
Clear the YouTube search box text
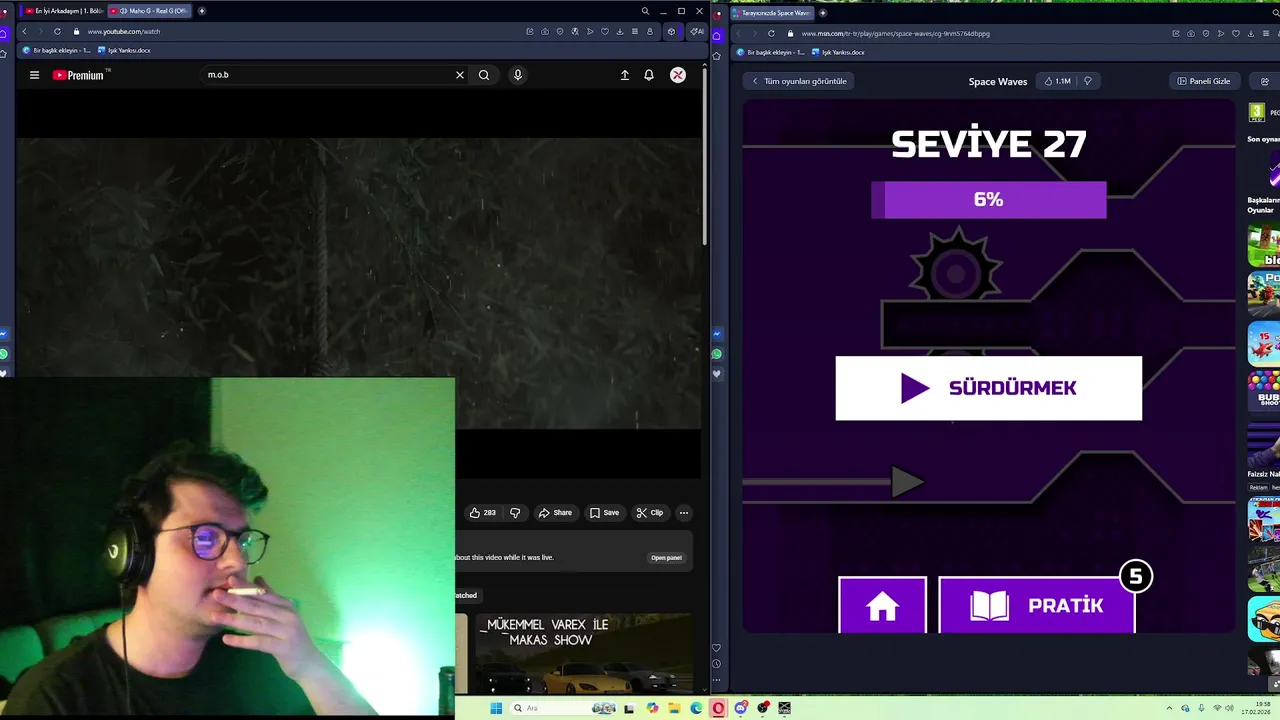(460, 75)
